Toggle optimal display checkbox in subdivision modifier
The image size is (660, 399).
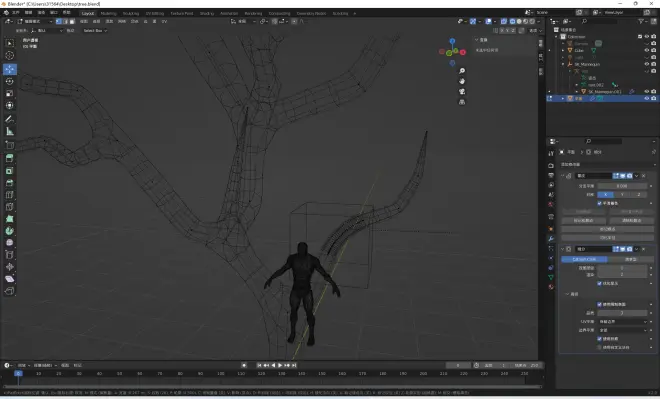(x=599, y=283)
